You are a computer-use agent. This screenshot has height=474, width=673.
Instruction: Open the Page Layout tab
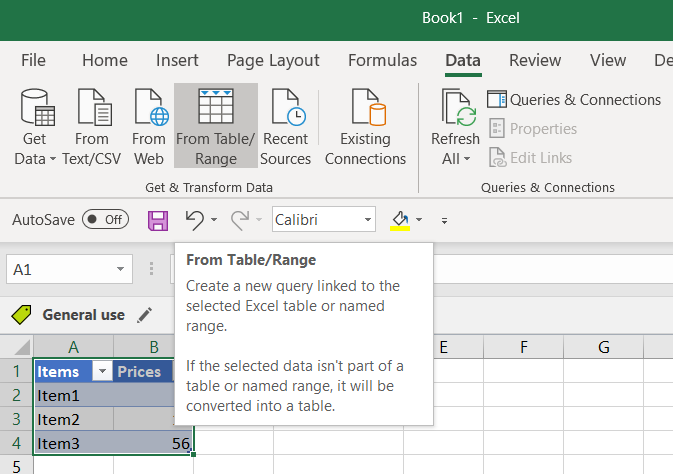click(x=273, y=60)
